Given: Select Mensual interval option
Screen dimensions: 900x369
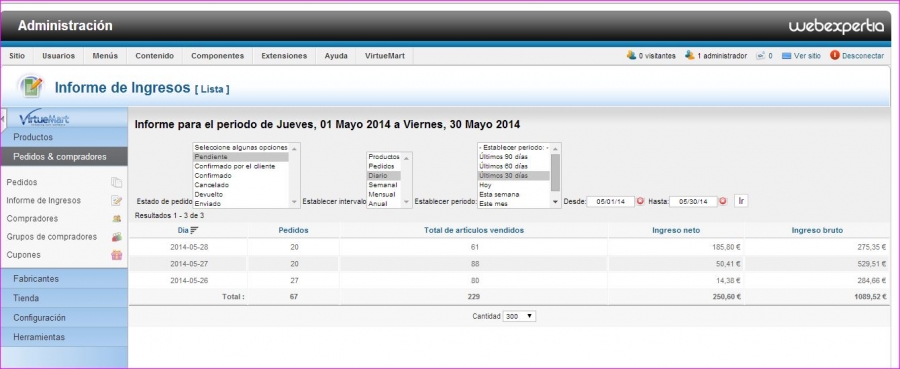Looking at the screenshot, I should click(x=384, y=195).
